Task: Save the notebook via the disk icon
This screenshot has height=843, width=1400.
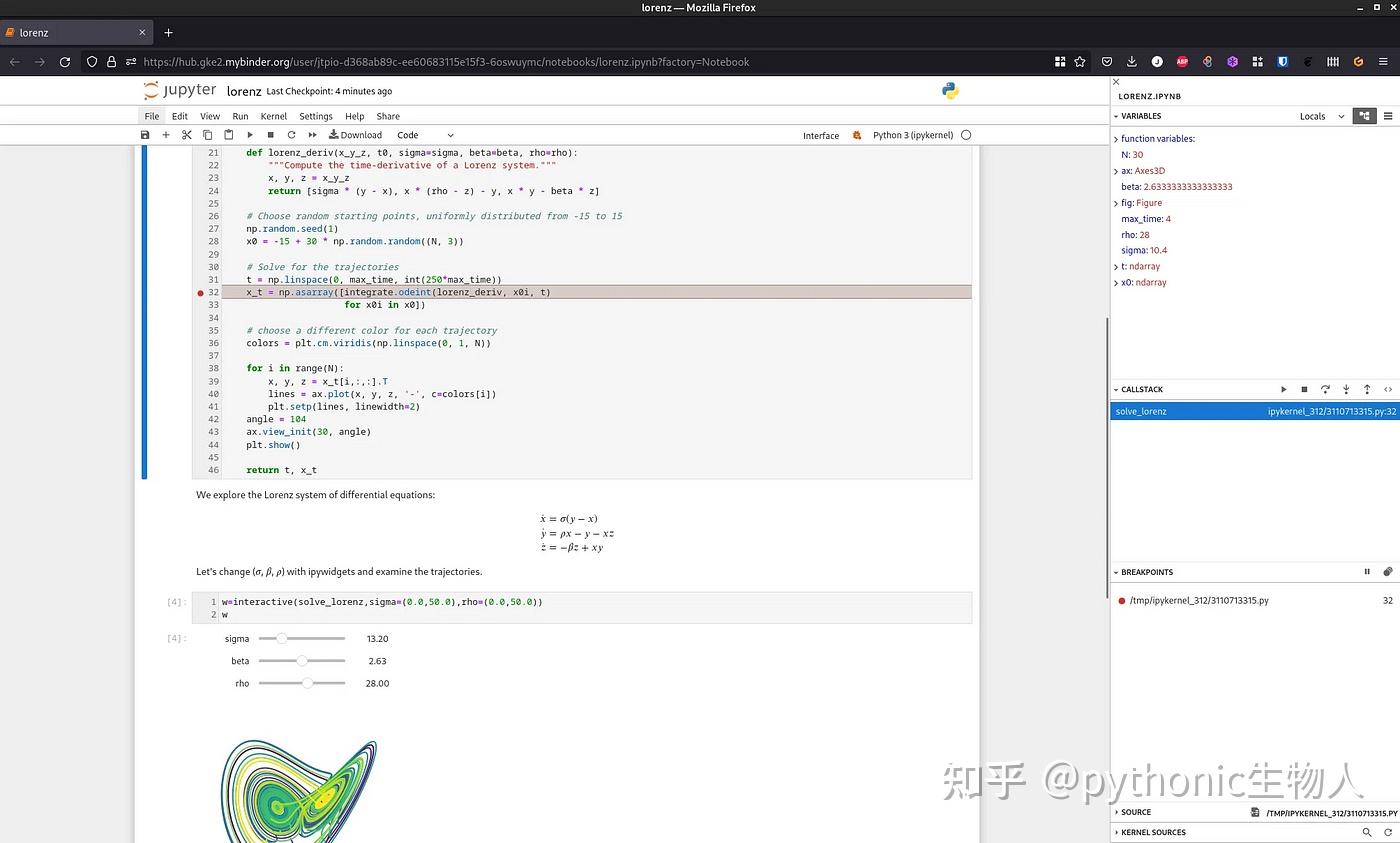Action: click(145, 135)
